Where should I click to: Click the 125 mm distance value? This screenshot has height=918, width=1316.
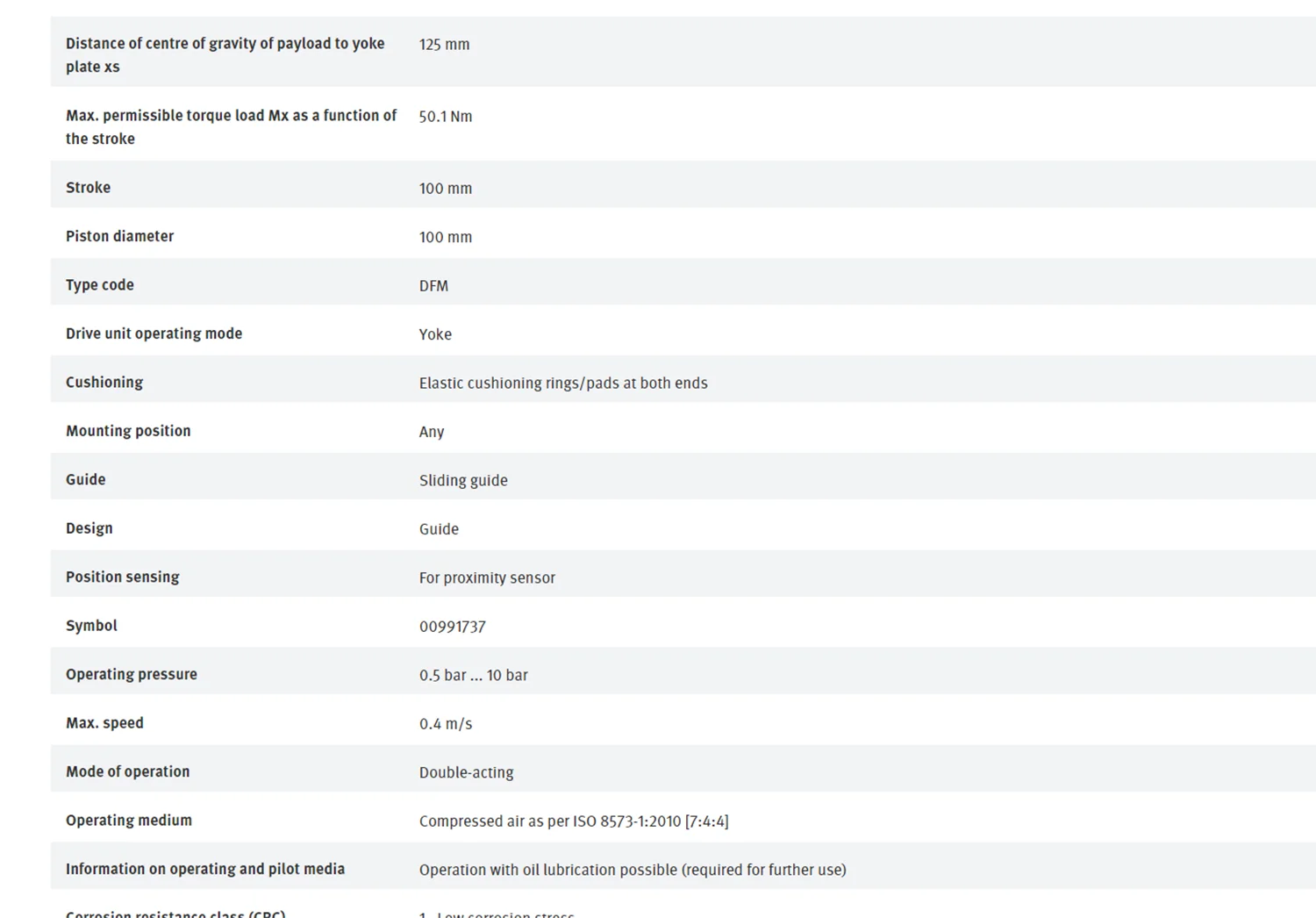pos(444,44)
